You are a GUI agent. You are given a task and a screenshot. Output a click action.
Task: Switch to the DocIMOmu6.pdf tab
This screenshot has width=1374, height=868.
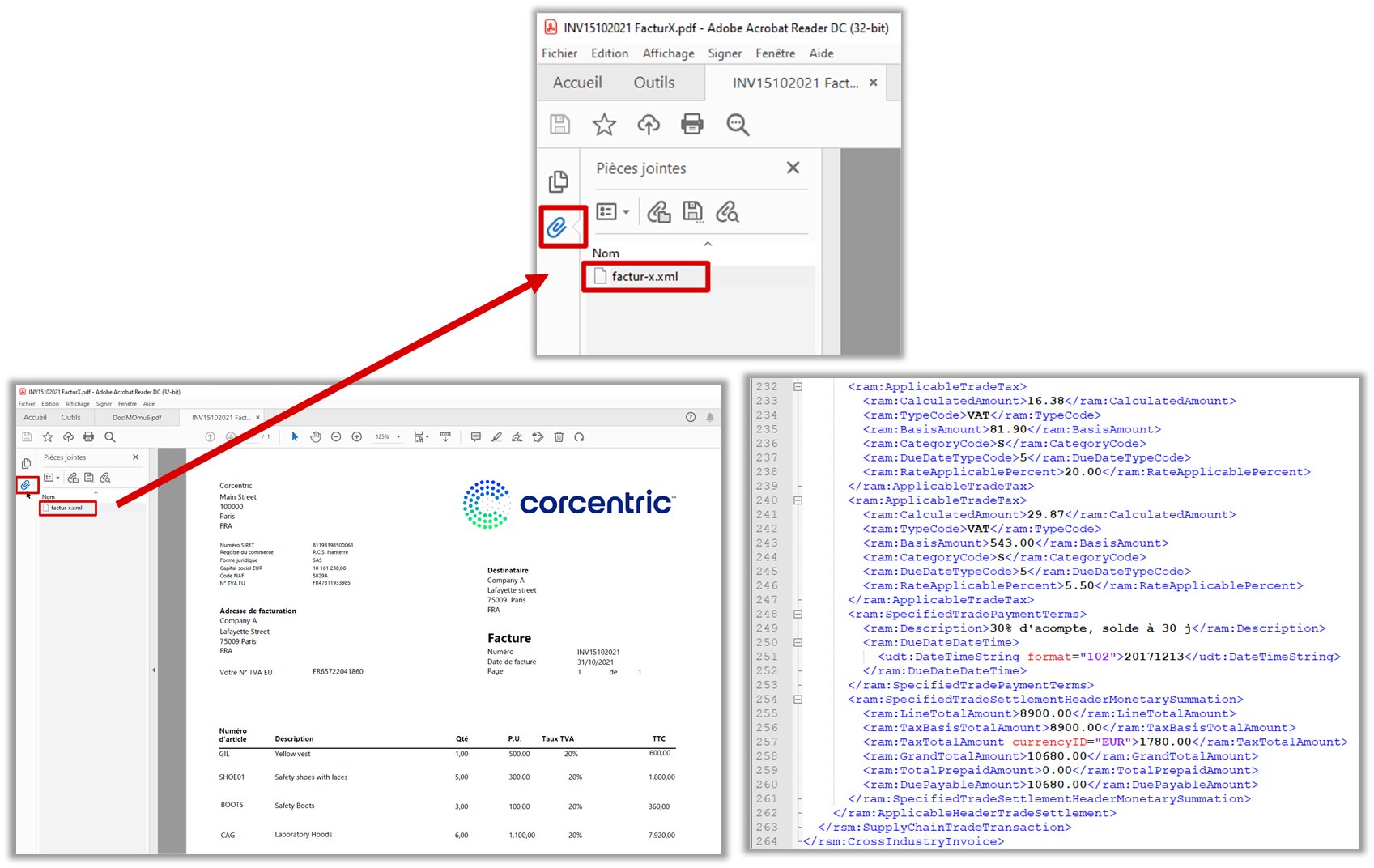pyautogui.click(x=137, y=418)
